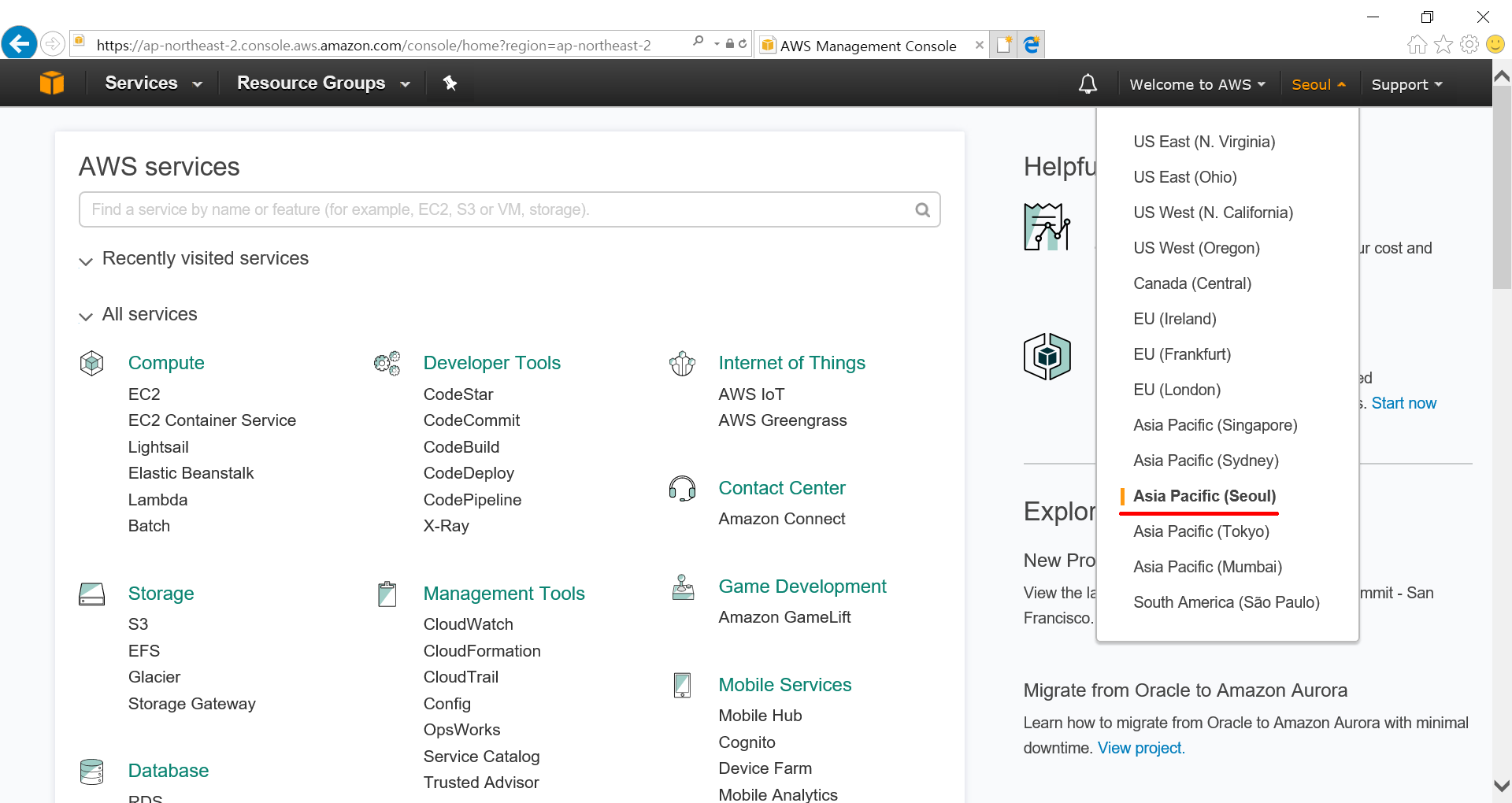Go to S3 storage service

[x=138, y=624]
